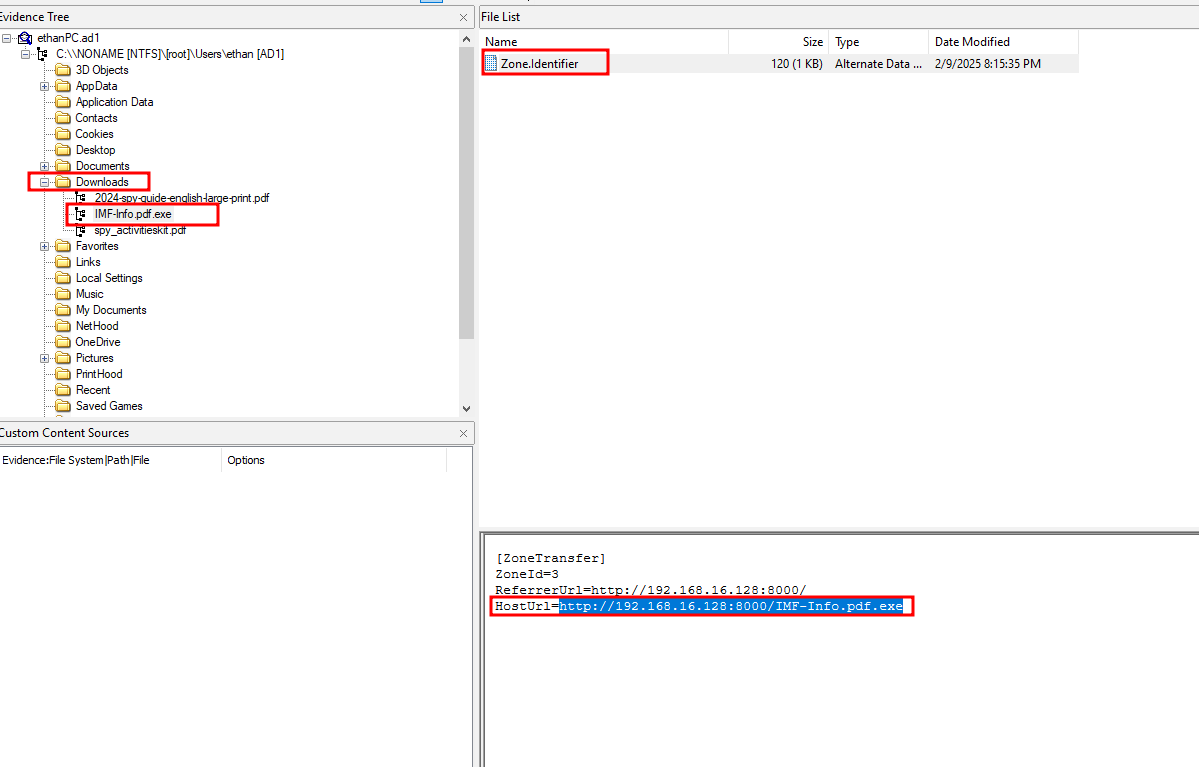Click the Desktop folder icon
Screen dimensions: 1199x767
click(63, 150)
